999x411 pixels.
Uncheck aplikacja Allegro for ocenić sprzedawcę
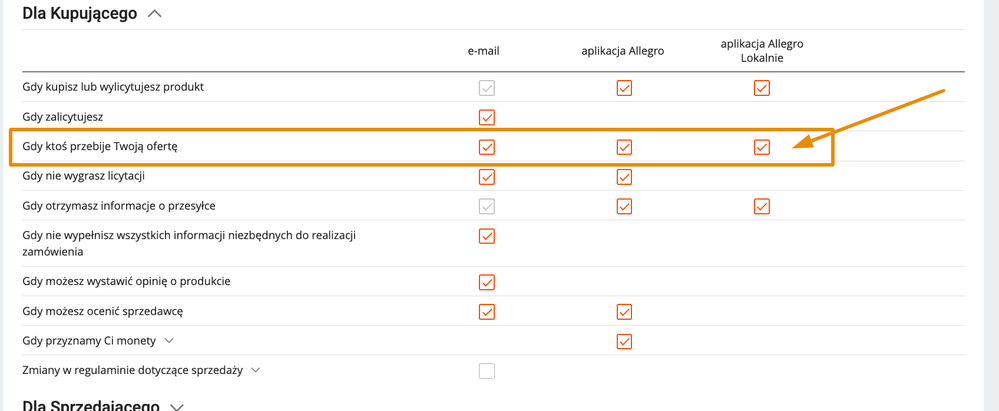point(624,312)
